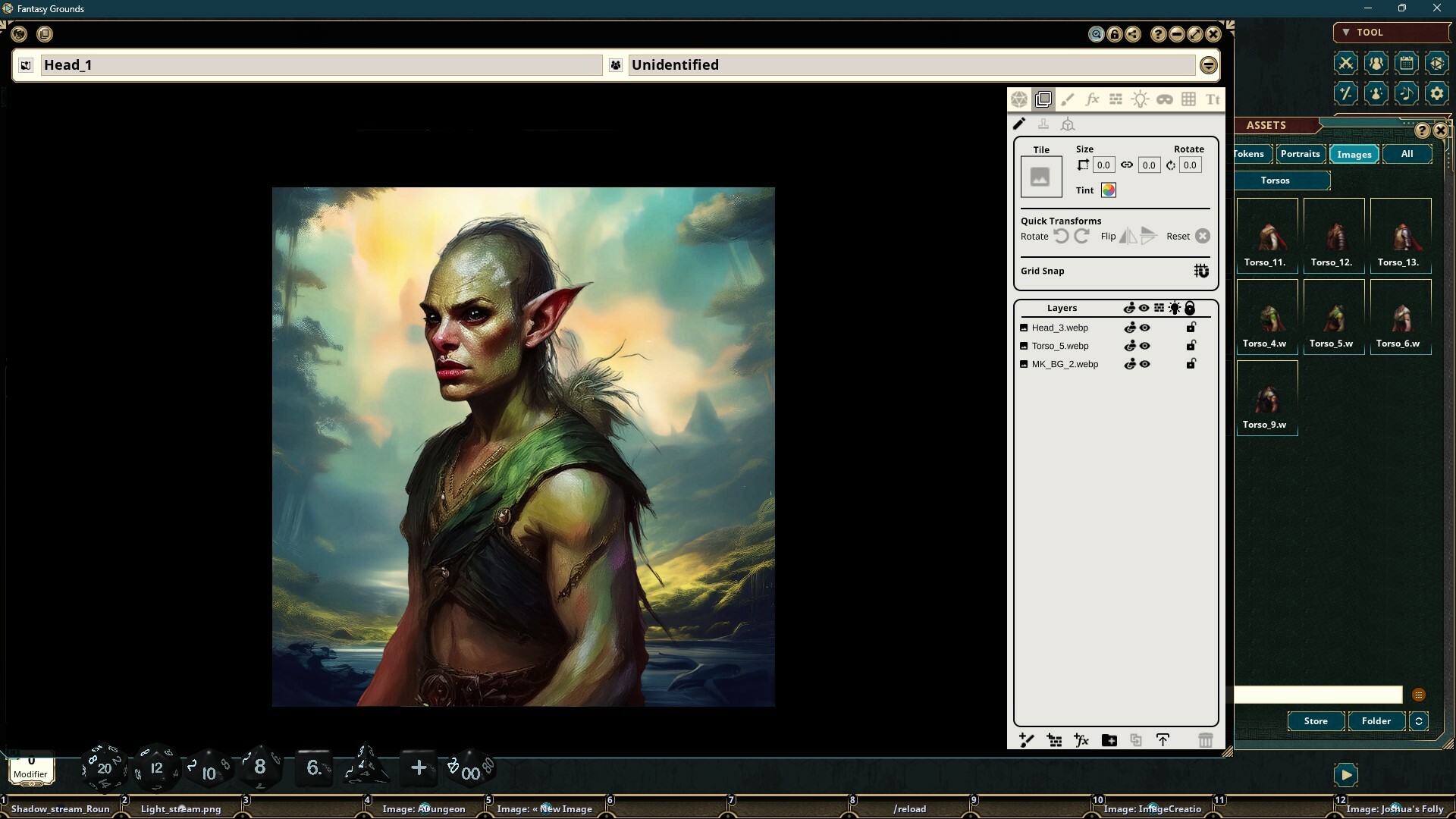Image resolution: width=1456 pixels, height=819 pixels.
Task: Delete the selected layer using the trash icon
Action: coord(1205,740)
